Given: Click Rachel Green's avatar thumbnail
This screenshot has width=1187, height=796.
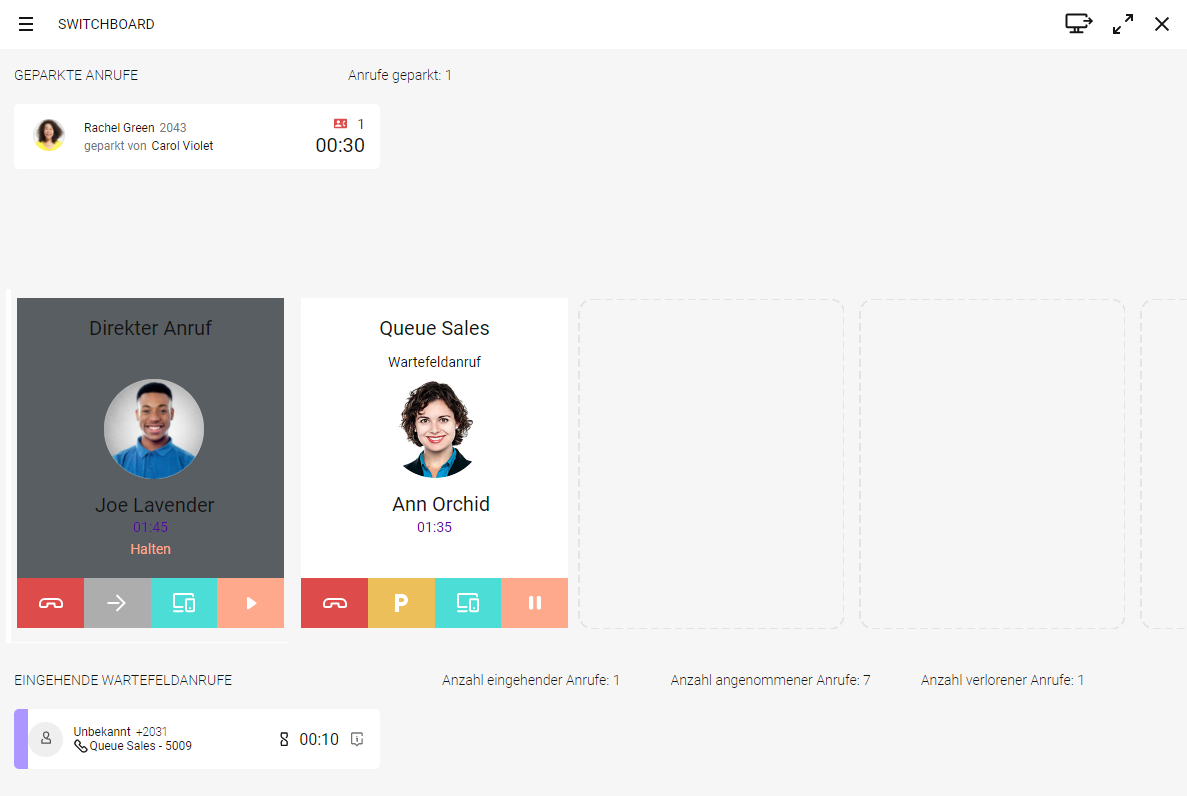Looking at the screenshot, I should (x=49, y=136).
